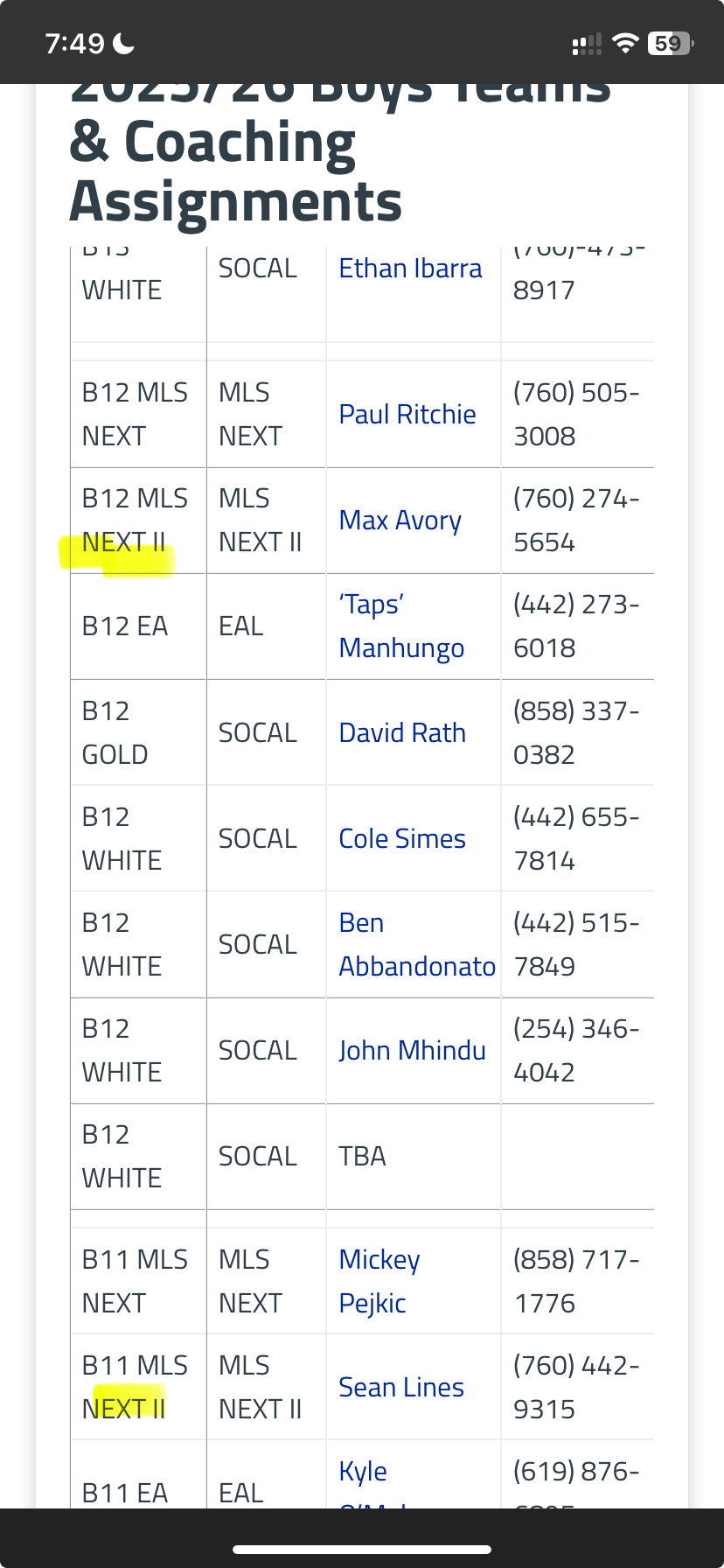Tap the Wi-Fi status icon
724x1568 pixels.
coord(625,43)
